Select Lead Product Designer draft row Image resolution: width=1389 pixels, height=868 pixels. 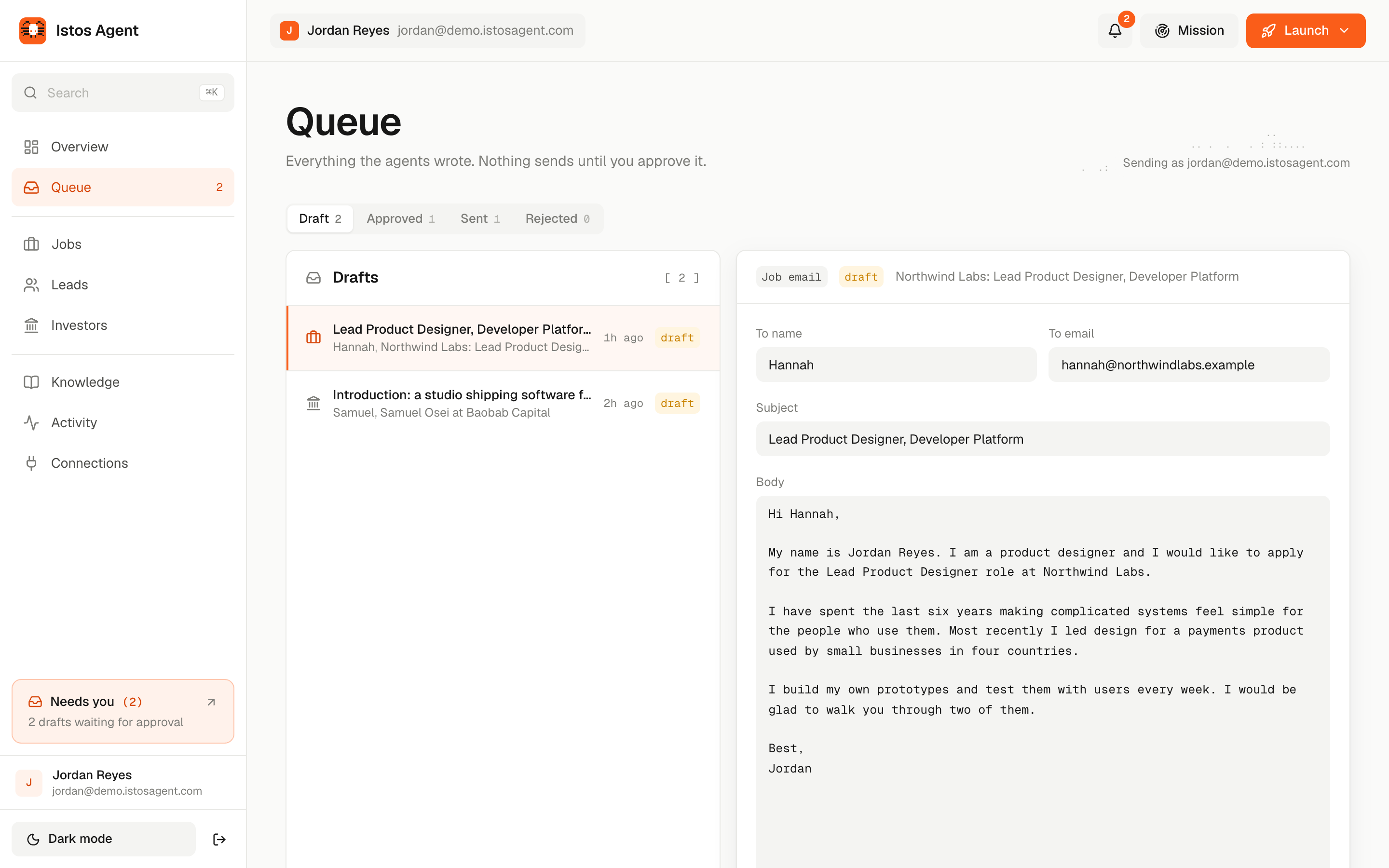point(504,338)
